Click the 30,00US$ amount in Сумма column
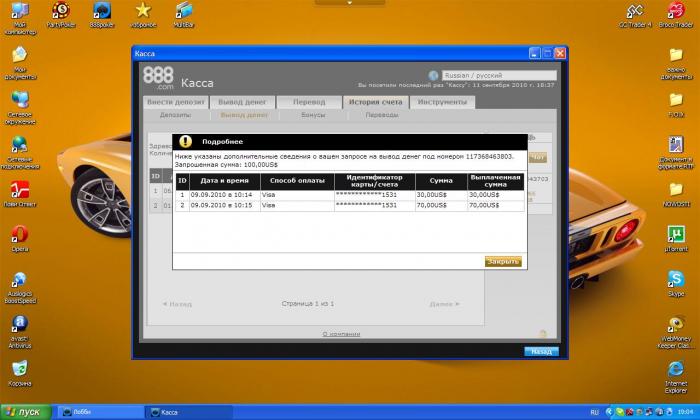Image resolution: width=700 pixels, height=420 pixels. point(432,195)
